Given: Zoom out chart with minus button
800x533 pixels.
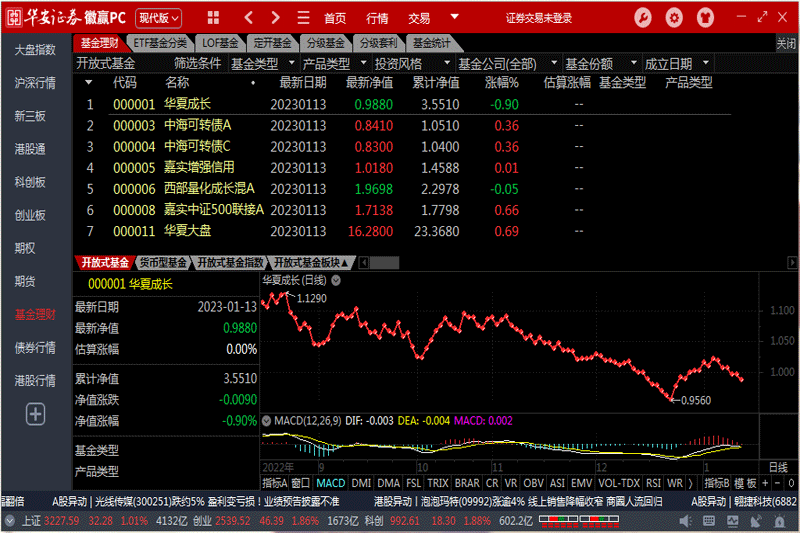Looking at the screenshot, I should (x=777, y=483).
